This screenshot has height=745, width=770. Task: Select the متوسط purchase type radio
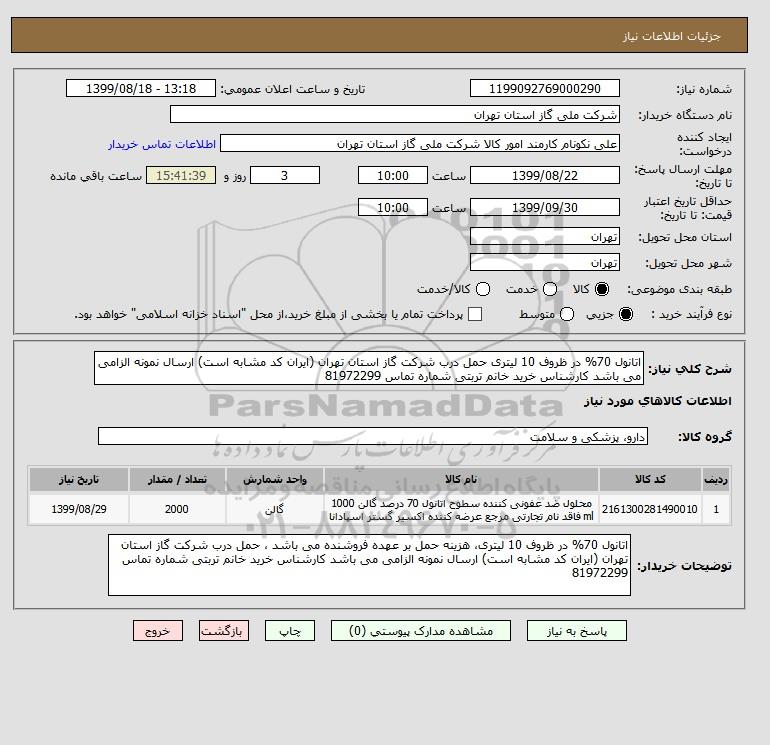pos(567,314)
